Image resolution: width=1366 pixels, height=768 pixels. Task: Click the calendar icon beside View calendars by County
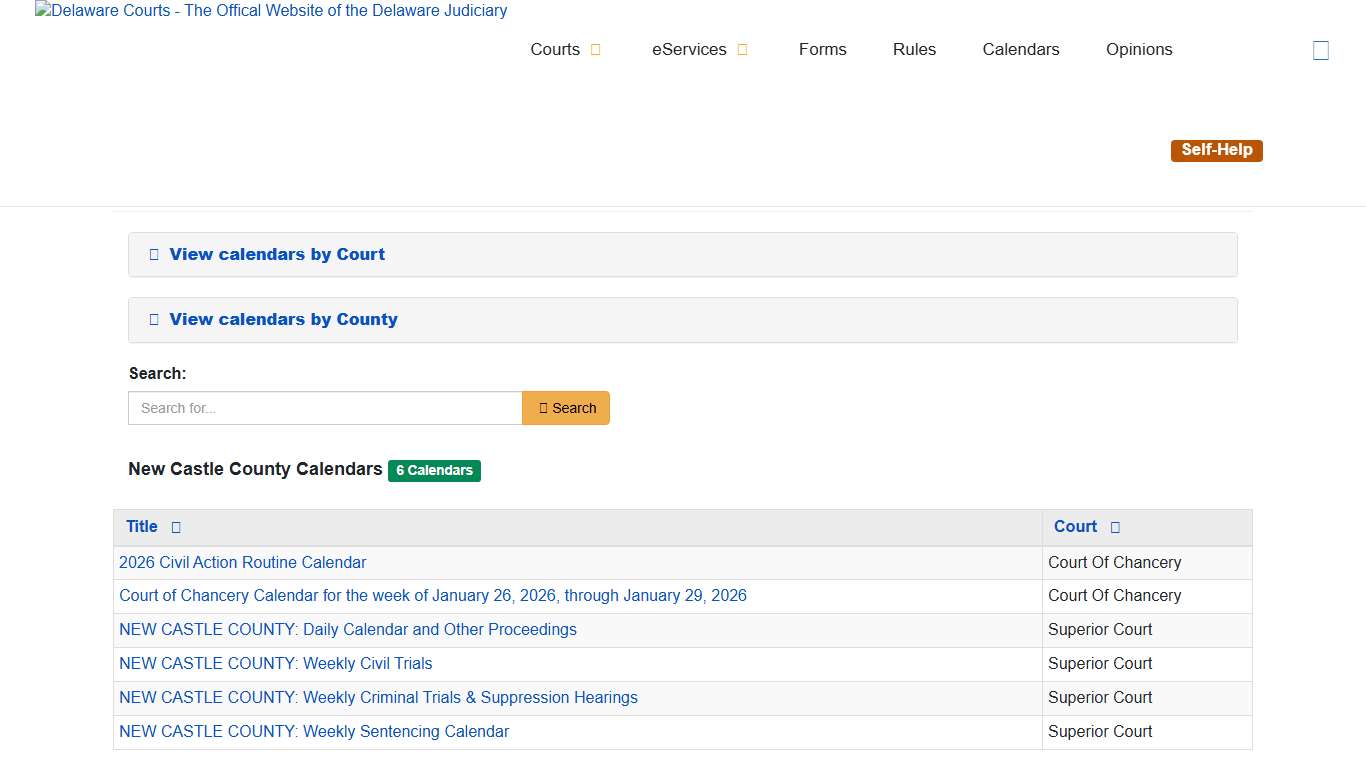click(153, 319)
